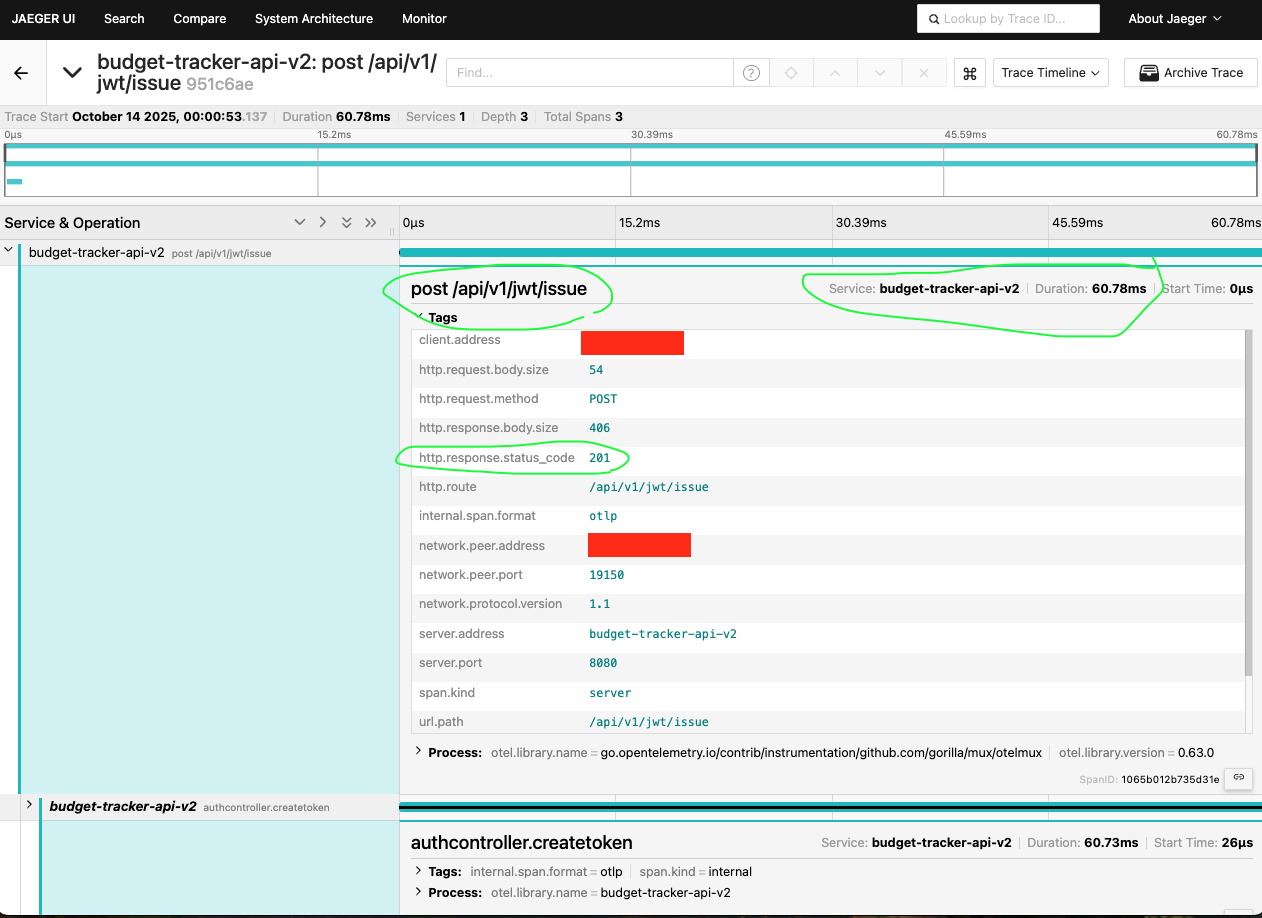Viewport: 1262px width, 918px height.
Task: Click the clear search X icon
Action: click(923, 73)
